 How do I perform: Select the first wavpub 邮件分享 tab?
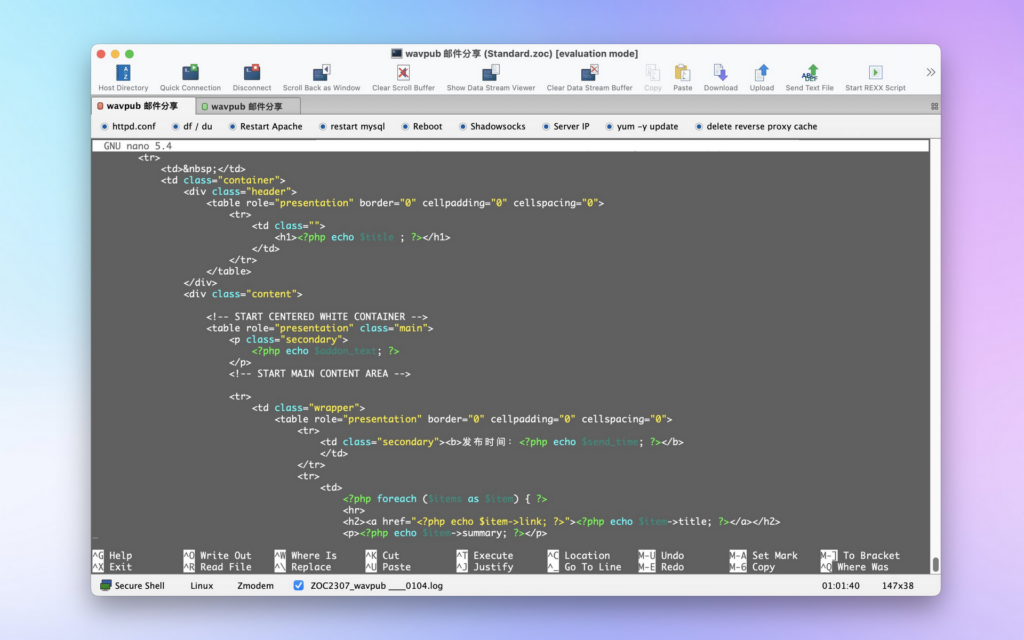pos(137,106)
